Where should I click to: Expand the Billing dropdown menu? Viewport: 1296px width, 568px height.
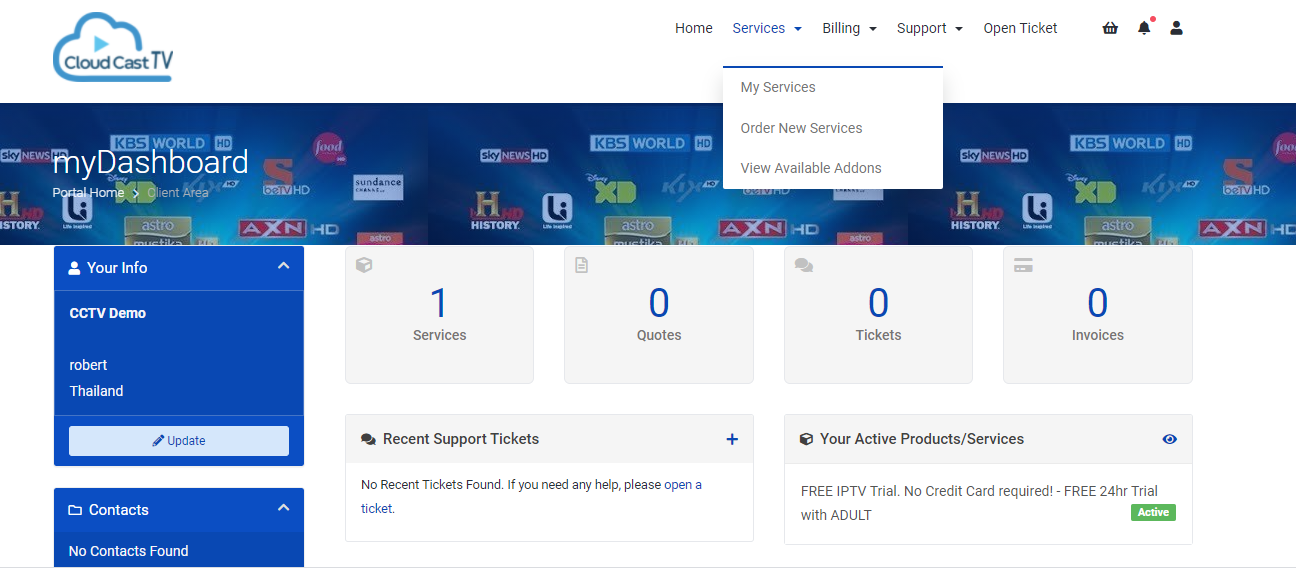[x=849, y=28]
